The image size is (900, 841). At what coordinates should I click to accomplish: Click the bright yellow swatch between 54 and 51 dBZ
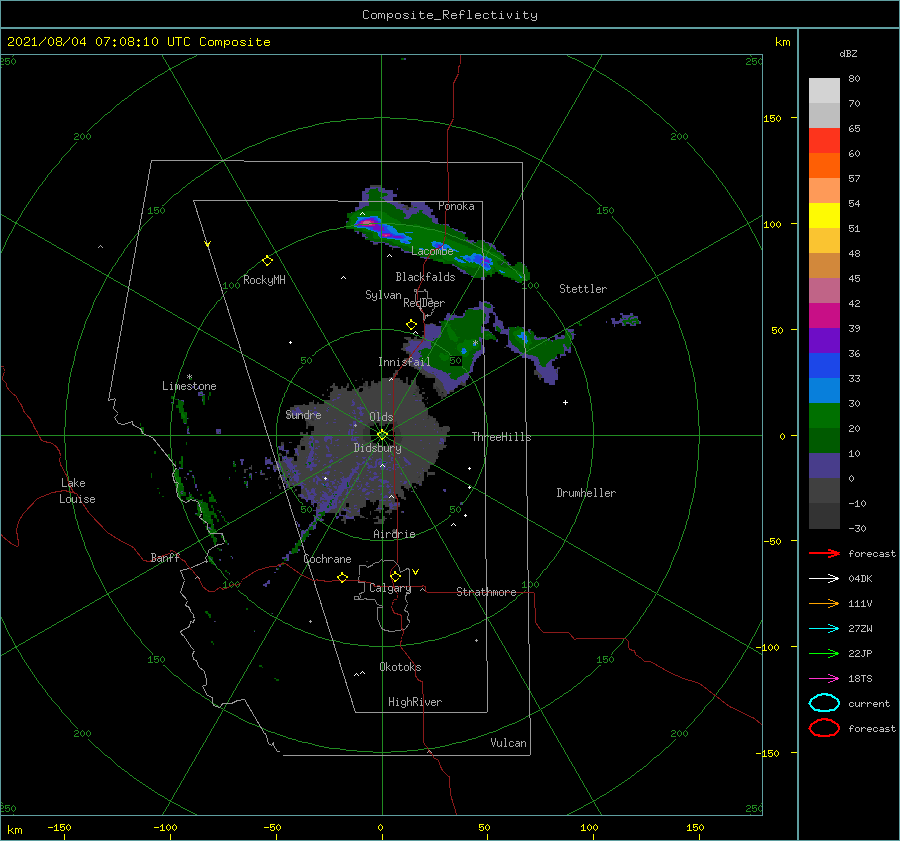point(824,216)
